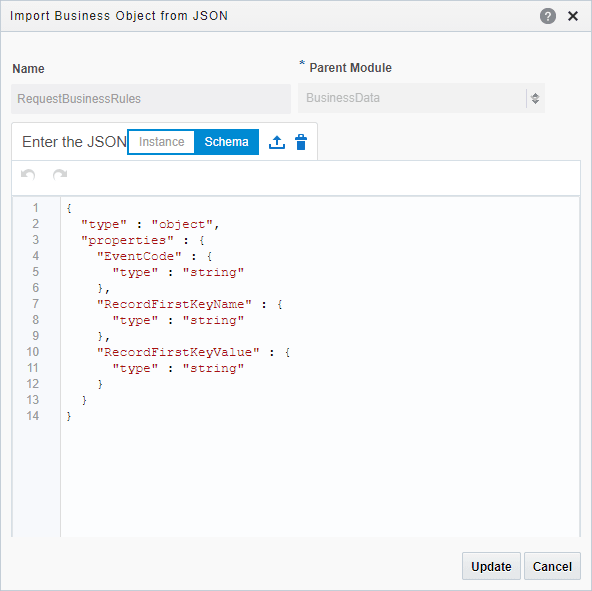Image resolution: width=592 pixels, height=591 pixels.
Task: Click the blank editor area below the JSON
Action: pyautogui.click(x=320, y=480)
